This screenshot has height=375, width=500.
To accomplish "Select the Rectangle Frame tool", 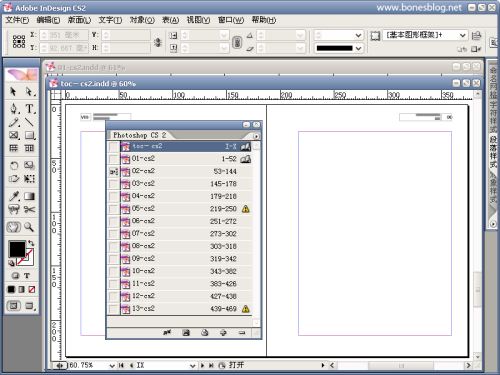I will point(13,135).
